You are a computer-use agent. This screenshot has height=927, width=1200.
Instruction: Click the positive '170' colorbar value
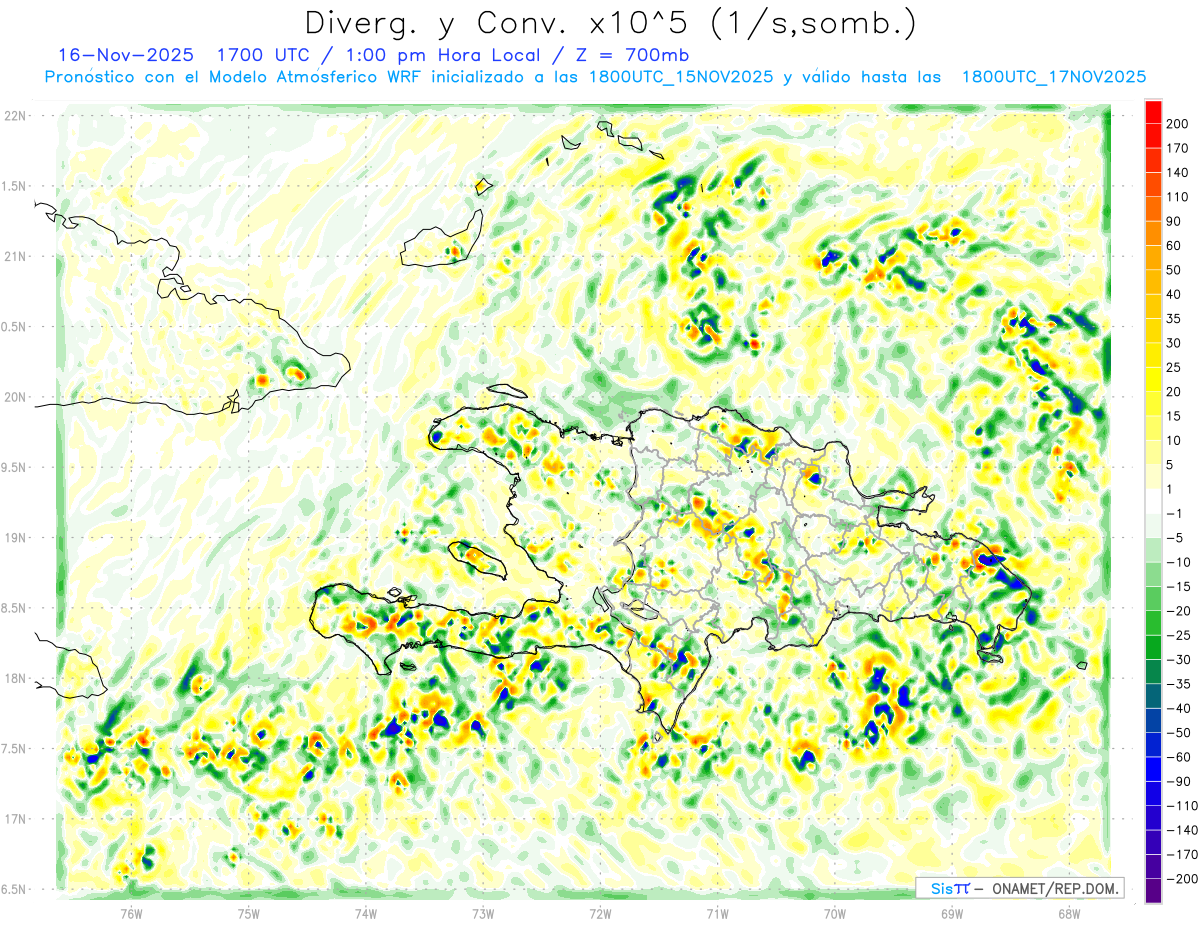pyautogui.click(x=1177, y=148)
